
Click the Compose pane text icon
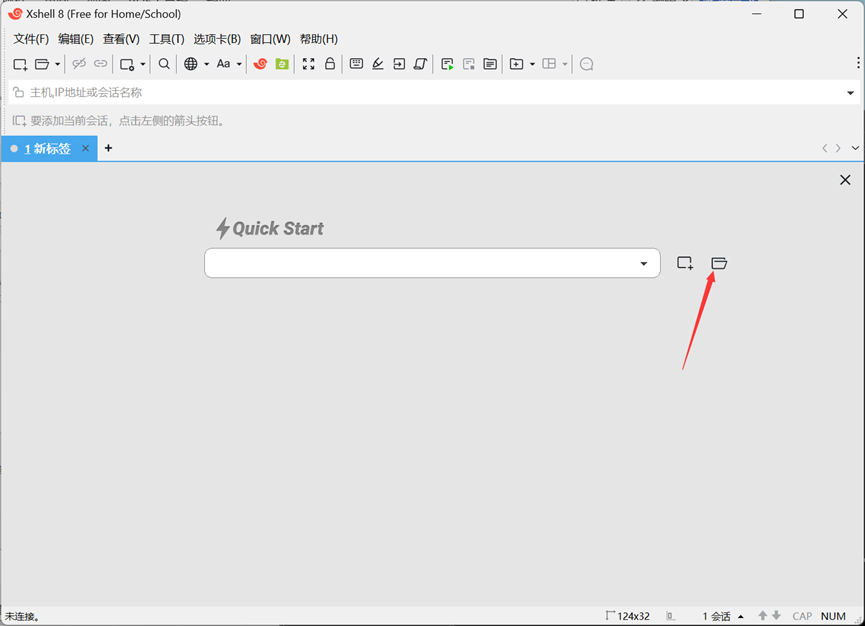(x=490, y=64)
